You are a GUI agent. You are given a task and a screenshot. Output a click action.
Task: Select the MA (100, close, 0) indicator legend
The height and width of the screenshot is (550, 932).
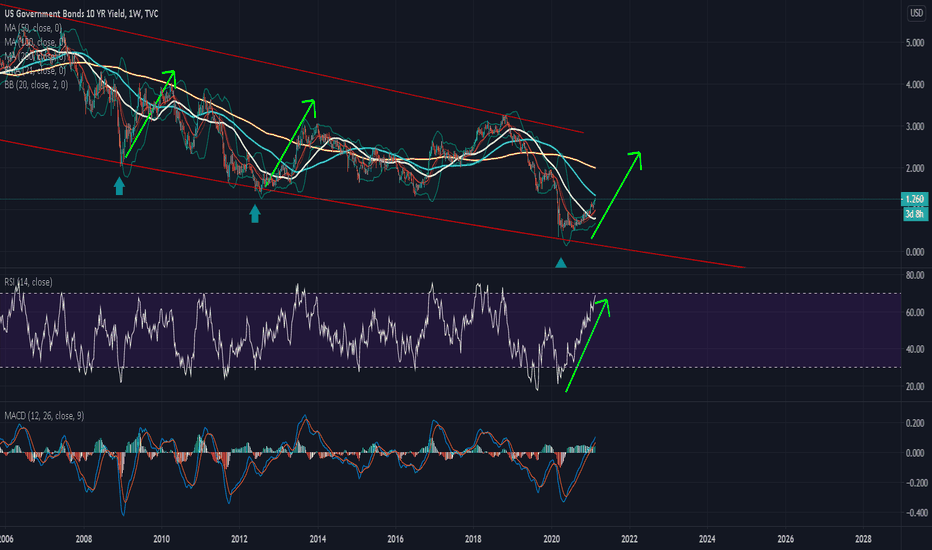[x=34, y=42]
